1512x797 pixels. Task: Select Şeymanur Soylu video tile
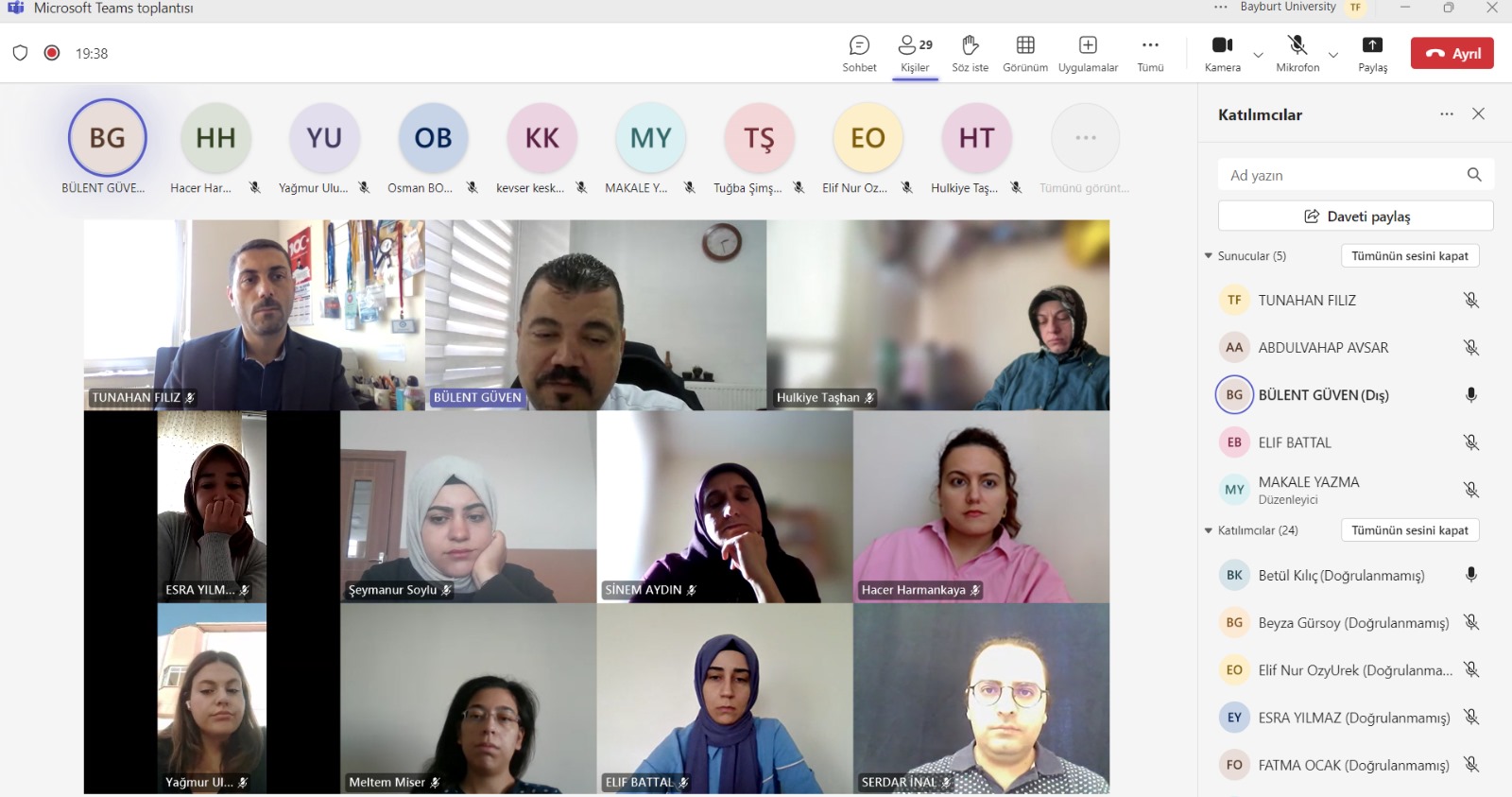coord(468,507)
